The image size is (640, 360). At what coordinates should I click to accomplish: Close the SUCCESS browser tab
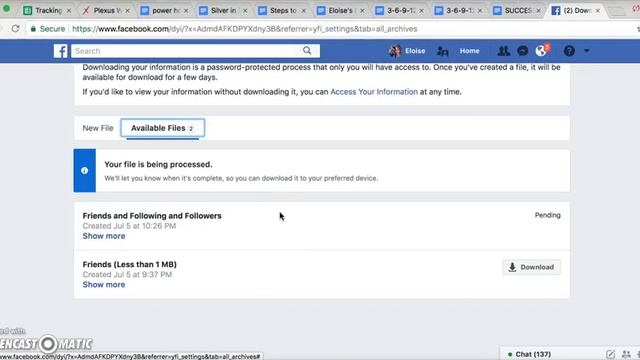point(538,11)
